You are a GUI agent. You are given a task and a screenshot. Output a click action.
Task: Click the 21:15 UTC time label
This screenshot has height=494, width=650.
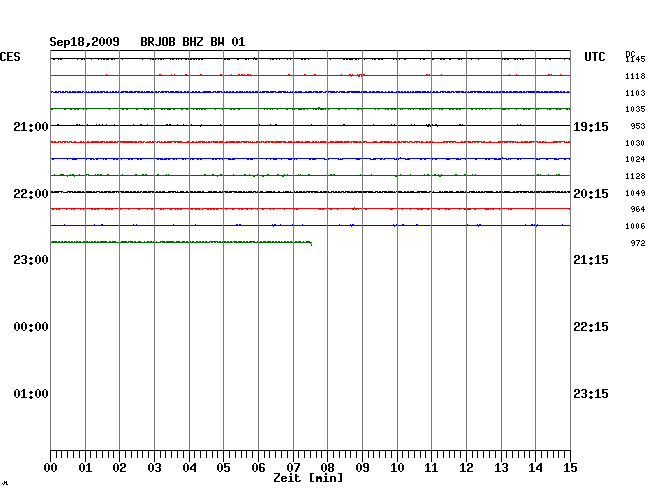pyautogui.click(x=591, y=260)
